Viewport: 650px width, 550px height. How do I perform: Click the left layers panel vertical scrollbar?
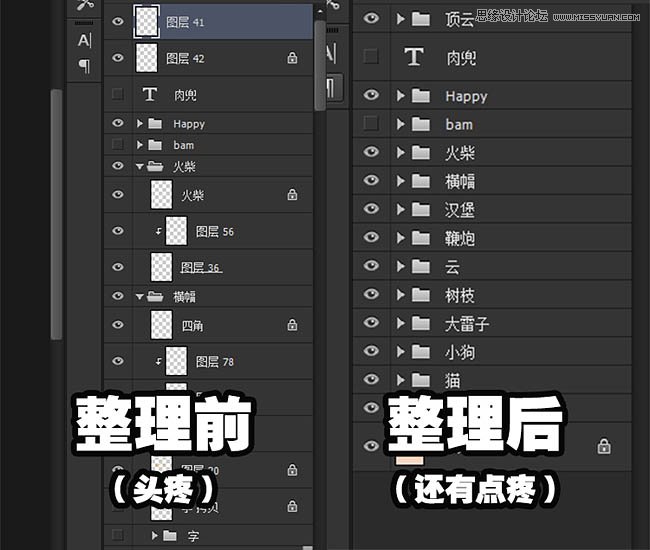click(320, 65)
